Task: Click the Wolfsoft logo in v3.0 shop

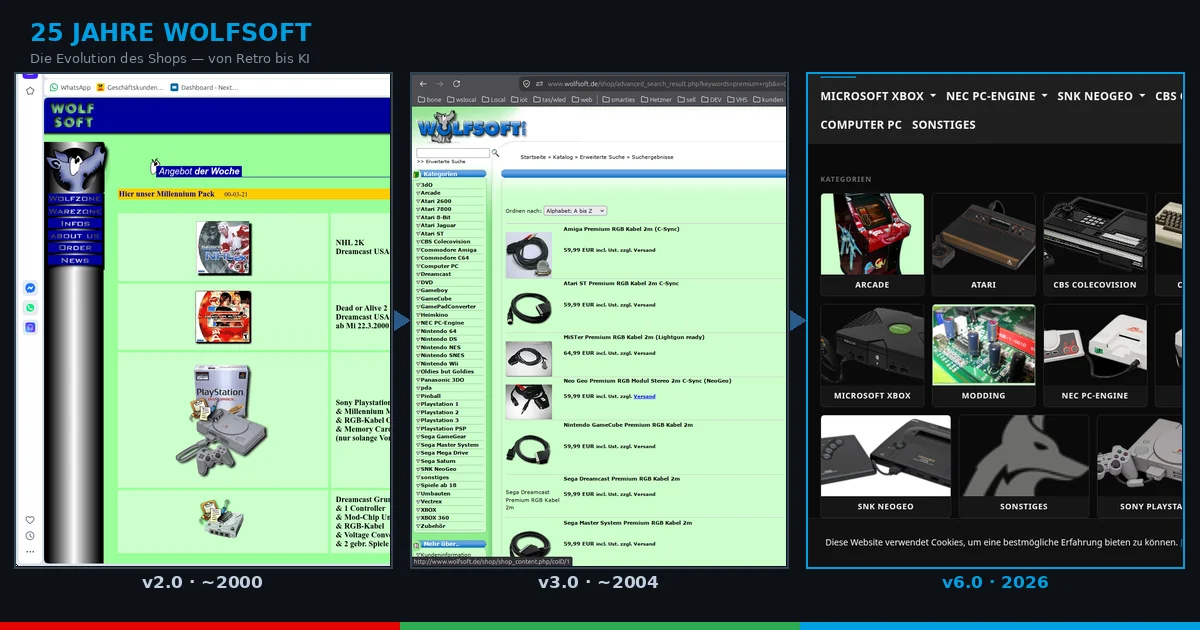Action: pos(471,127)
